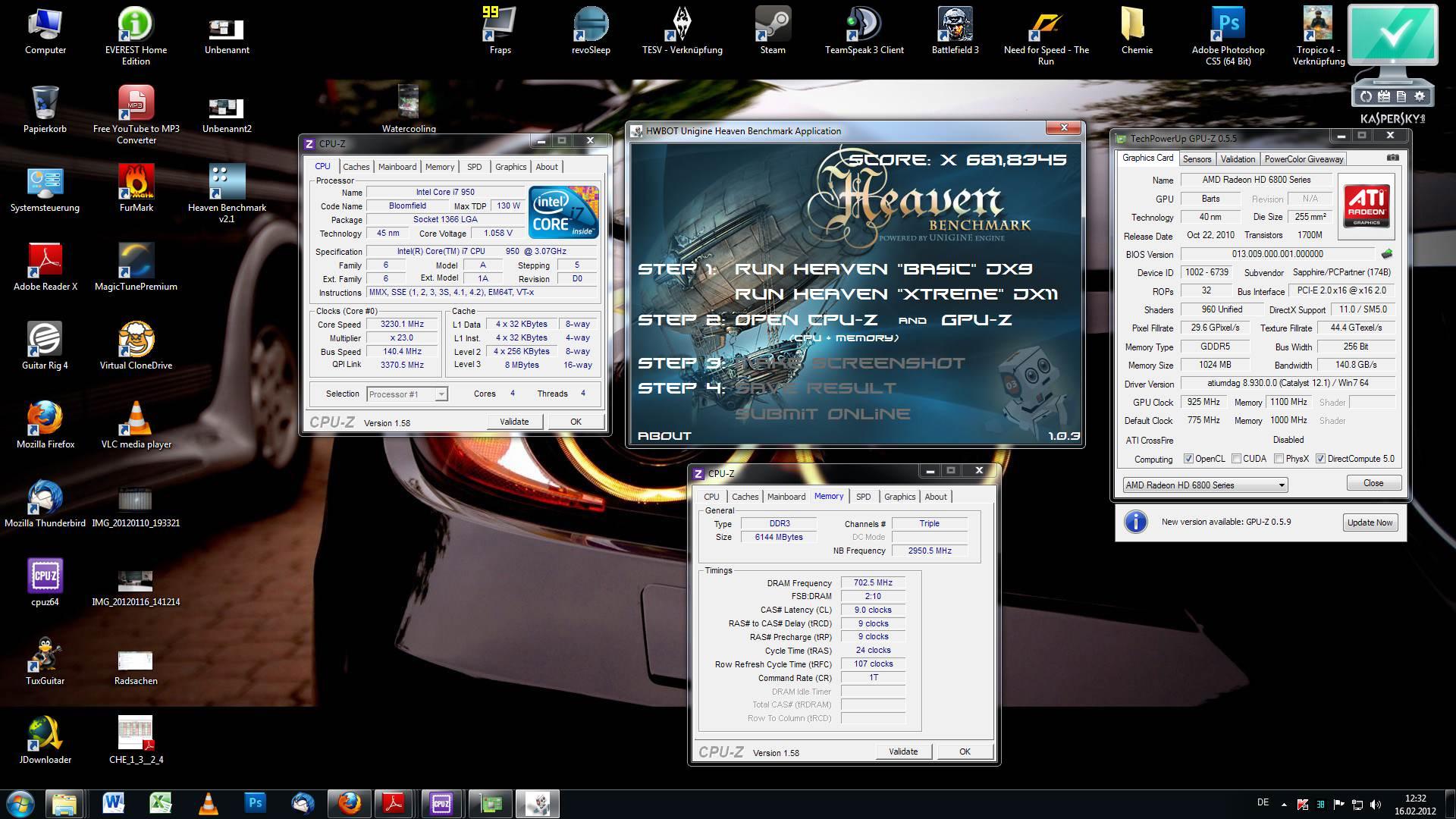Click Close button in GPU-Z
This screenshot has width=1456, height=819.
(1373, 483)
